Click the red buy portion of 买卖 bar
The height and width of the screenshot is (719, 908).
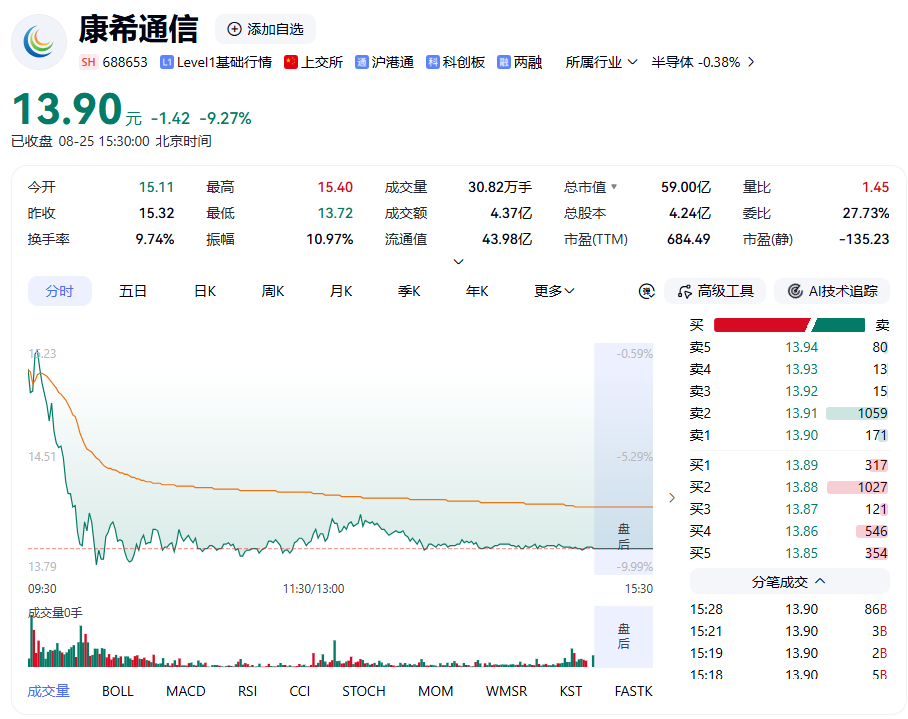click(762, 325)
